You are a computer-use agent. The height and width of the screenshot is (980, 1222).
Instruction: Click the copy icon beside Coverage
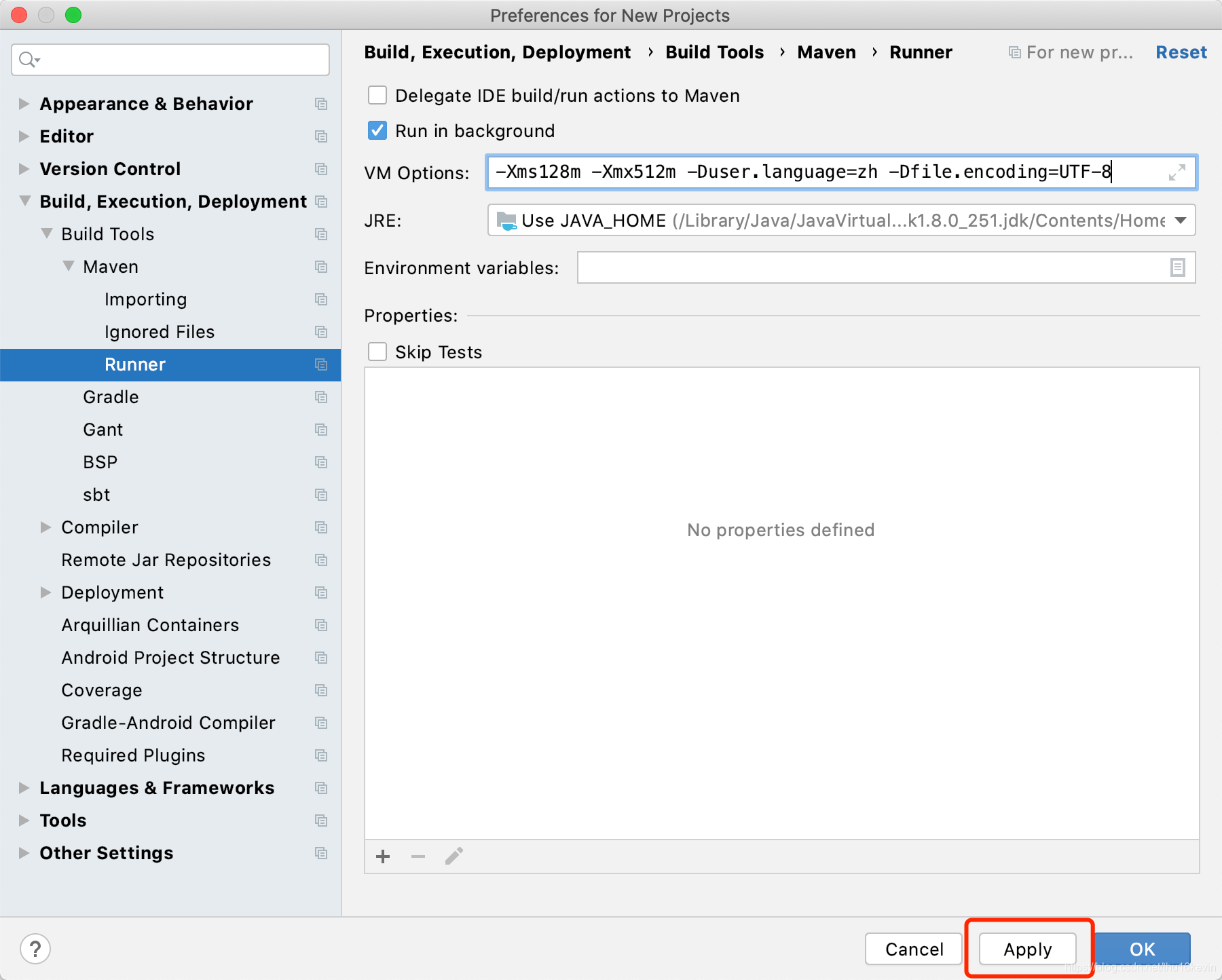pyautogui.click(x=321, y=690)
